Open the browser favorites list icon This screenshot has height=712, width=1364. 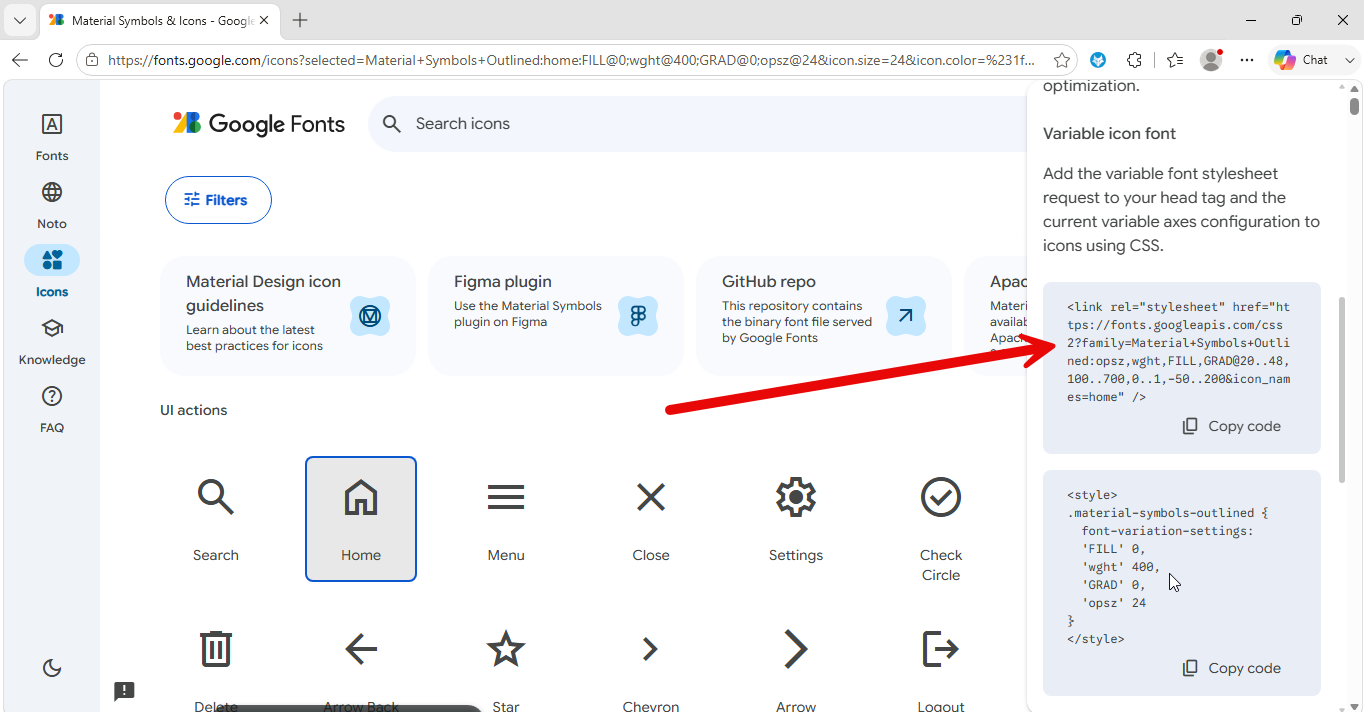(1175, 60)
